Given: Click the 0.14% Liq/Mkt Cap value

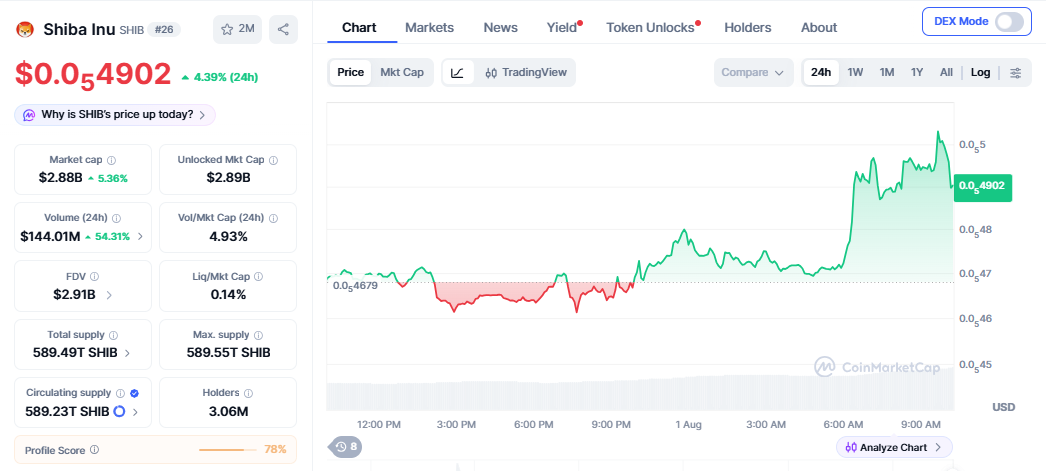Looking at the screenshot, I should point(228,294).
